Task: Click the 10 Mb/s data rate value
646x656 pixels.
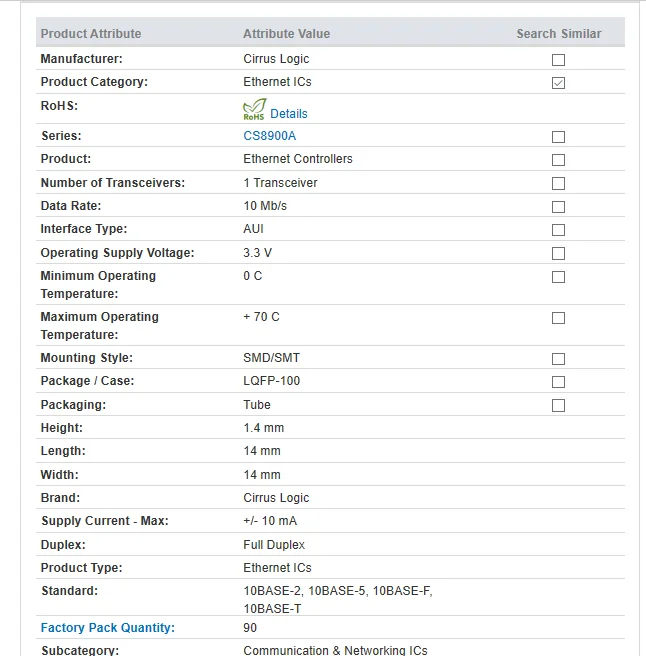Action: click(x=265, y=206)
